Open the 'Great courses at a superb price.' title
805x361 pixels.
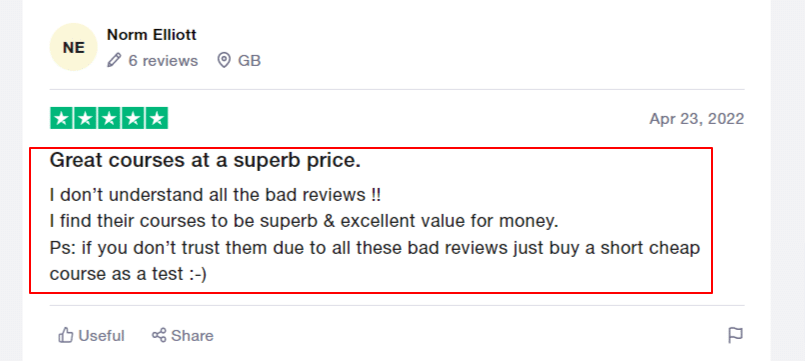tap(205, 161)
